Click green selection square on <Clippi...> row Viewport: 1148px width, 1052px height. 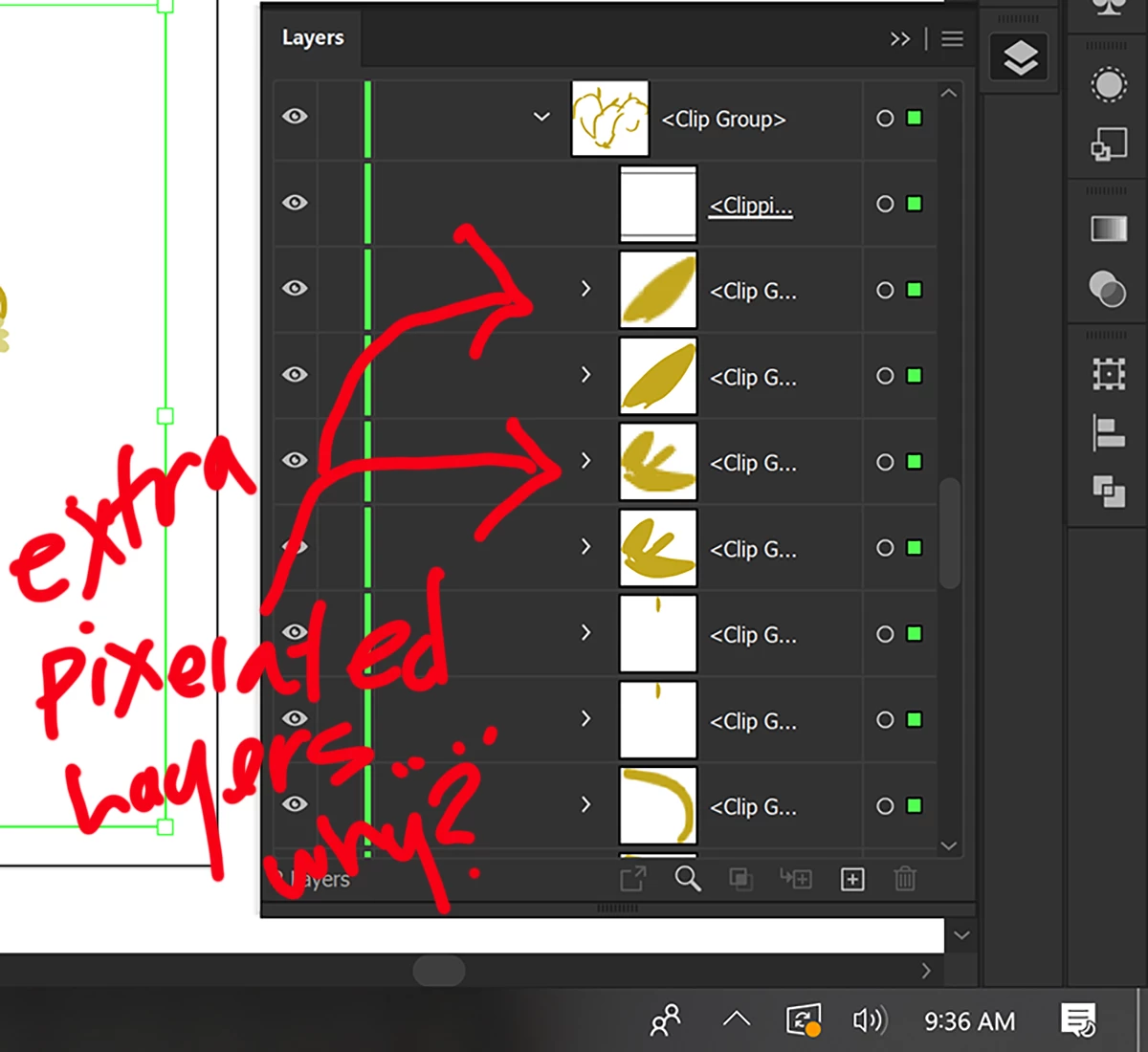coord(915,204)
